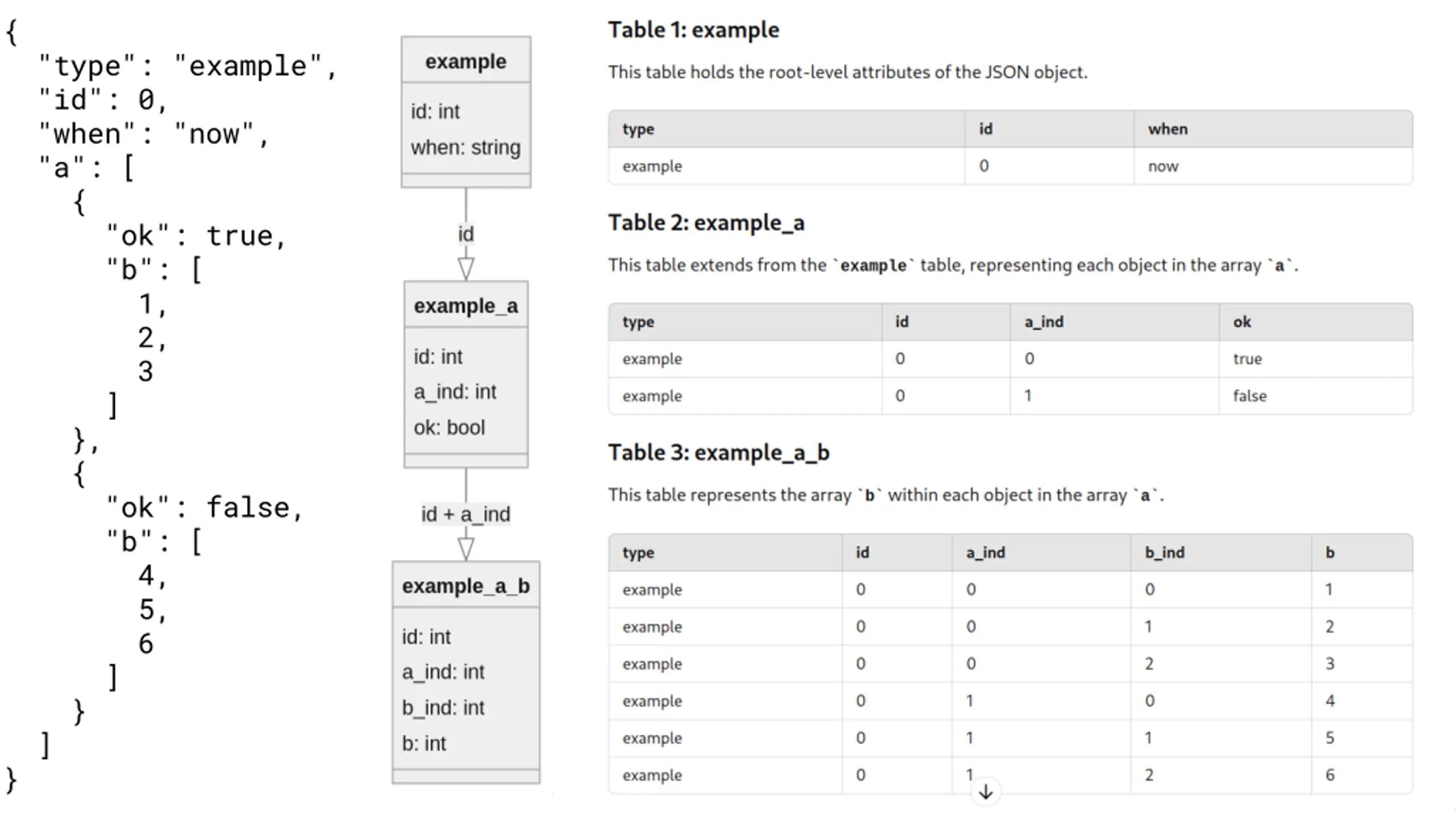Select the example_a diagram box header
1456x819 pixels.
pos(466,305)
